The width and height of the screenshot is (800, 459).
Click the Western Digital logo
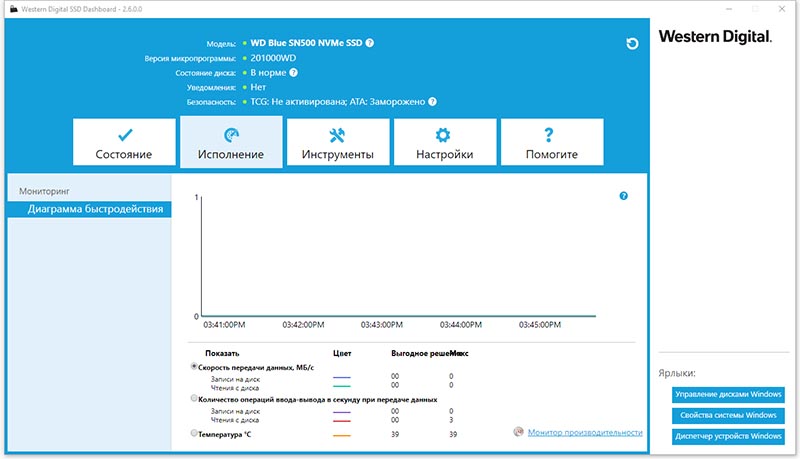(x=715, y=37)
